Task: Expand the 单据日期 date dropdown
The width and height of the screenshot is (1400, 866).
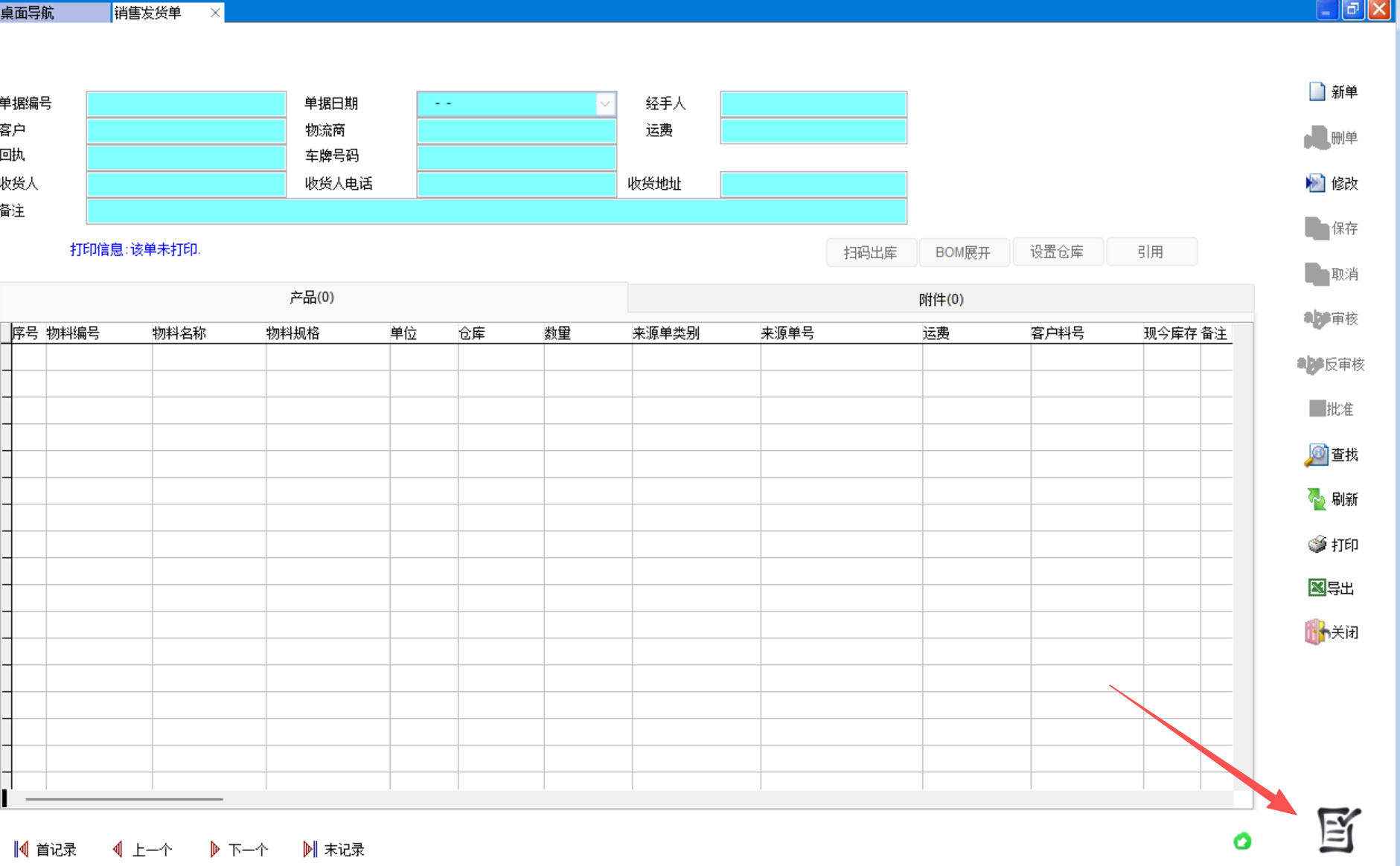Action: [605, 104]
